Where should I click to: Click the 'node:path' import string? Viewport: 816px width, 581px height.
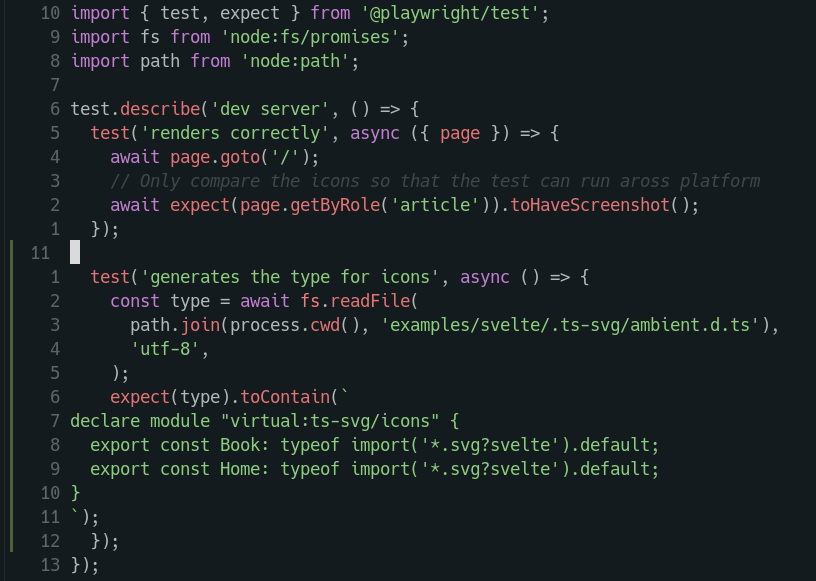(295, 61)
